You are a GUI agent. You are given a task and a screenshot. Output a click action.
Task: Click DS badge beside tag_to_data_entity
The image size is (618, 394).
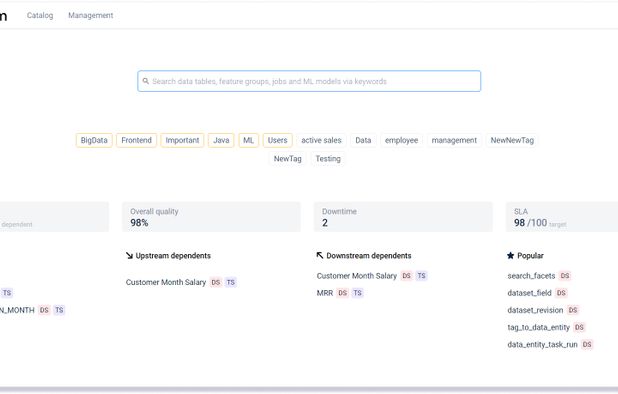coord(579,327)
